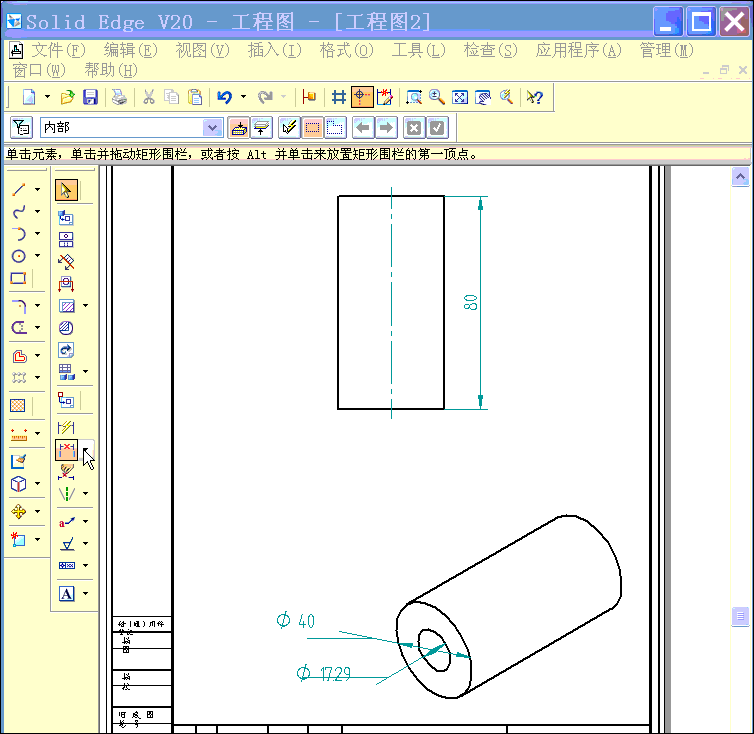Select the Φ 40 diameter dimension
754x734 pixels.
(x=296, y=620)
